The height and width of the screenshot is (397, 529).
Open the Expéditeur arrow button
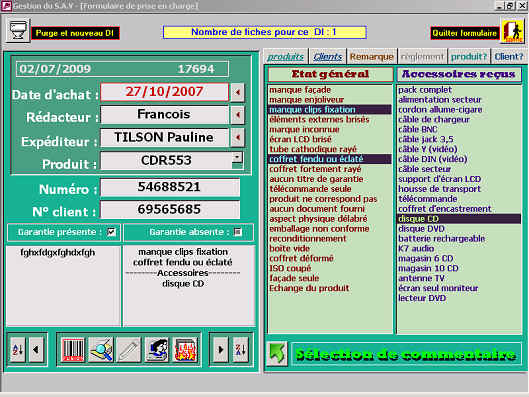[238, 137]
